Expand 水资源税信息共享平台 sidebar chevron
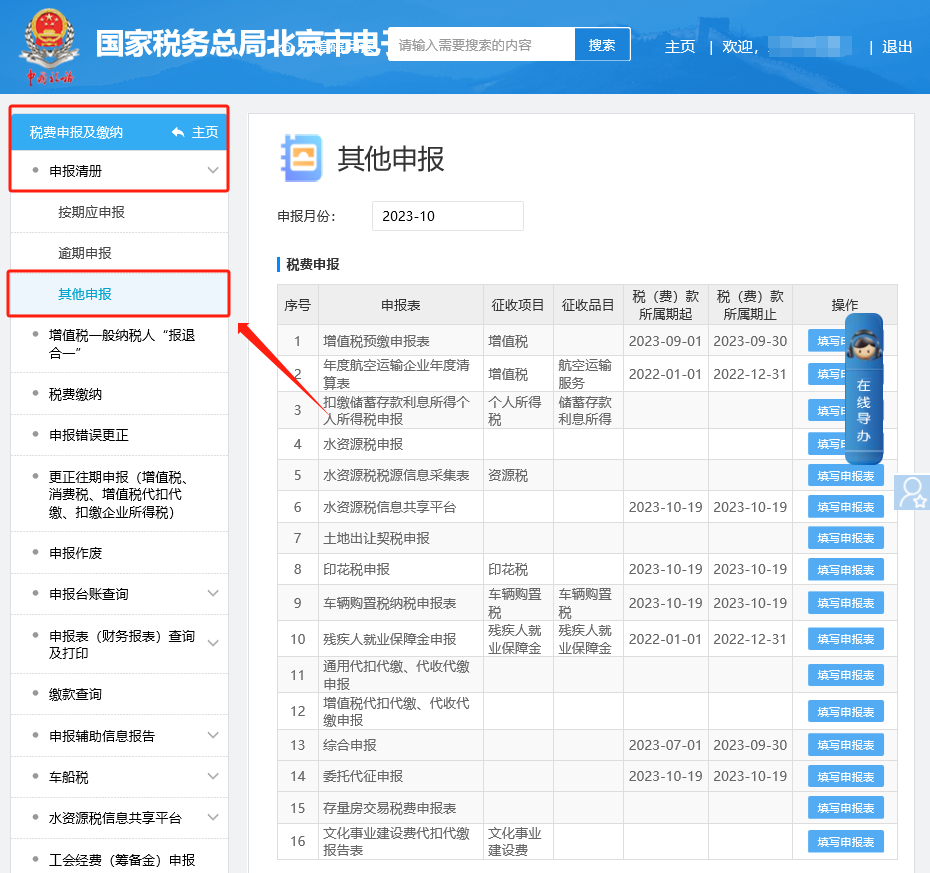 coord(213,818)
